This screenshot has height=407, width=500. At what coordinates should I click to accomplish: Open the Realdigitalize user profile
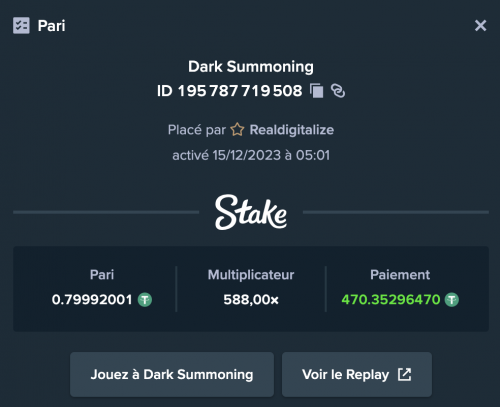pos(292,130)
